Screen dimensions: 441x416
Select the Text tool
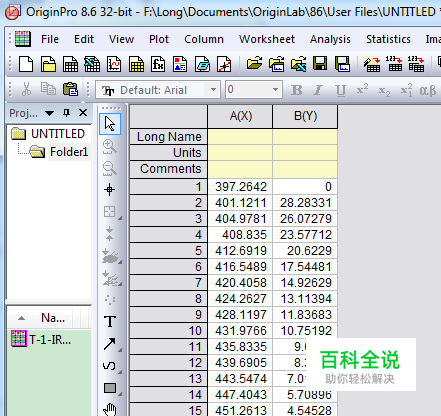(x=110, y=322)
